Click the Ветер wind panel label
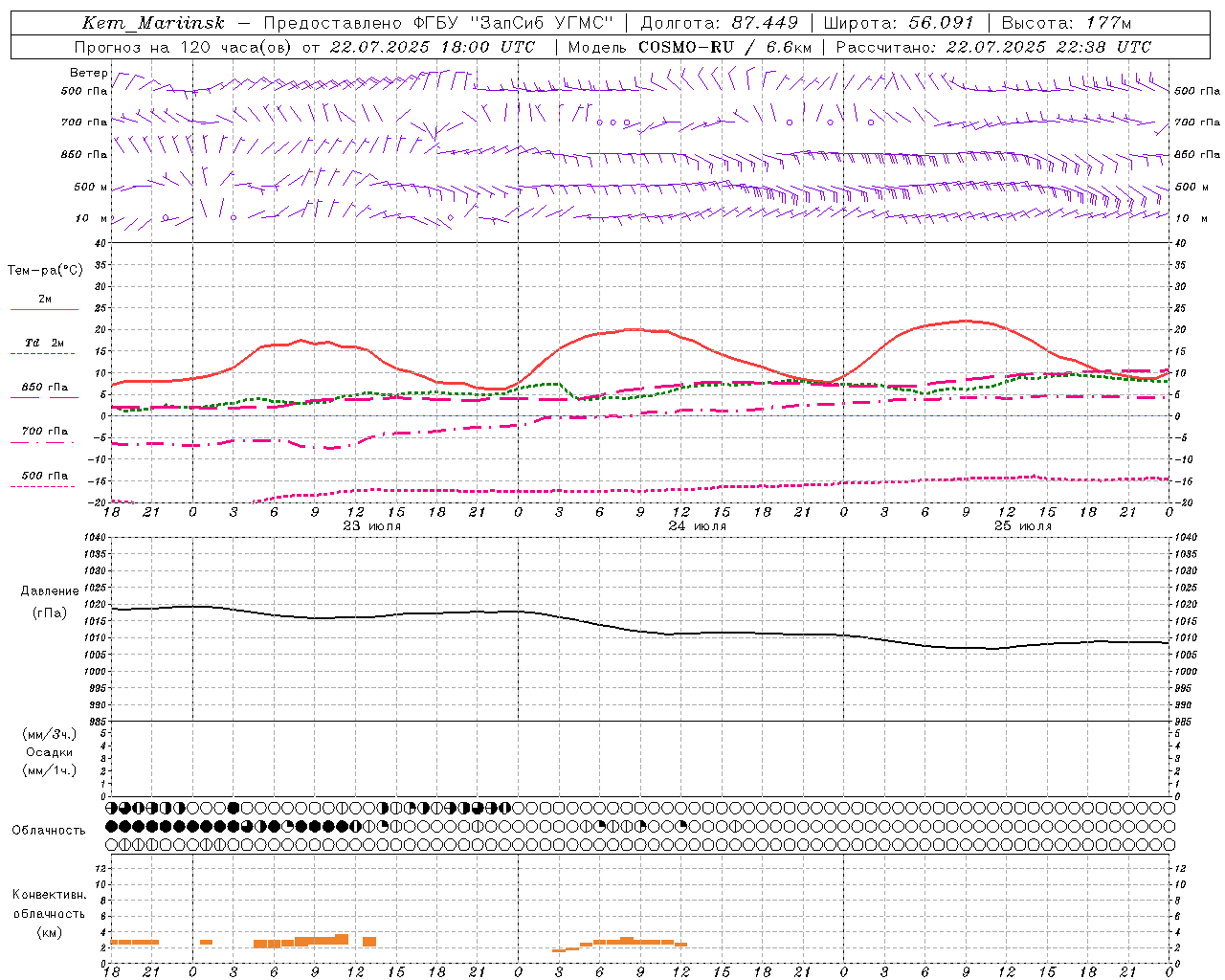 coord(88,73)
